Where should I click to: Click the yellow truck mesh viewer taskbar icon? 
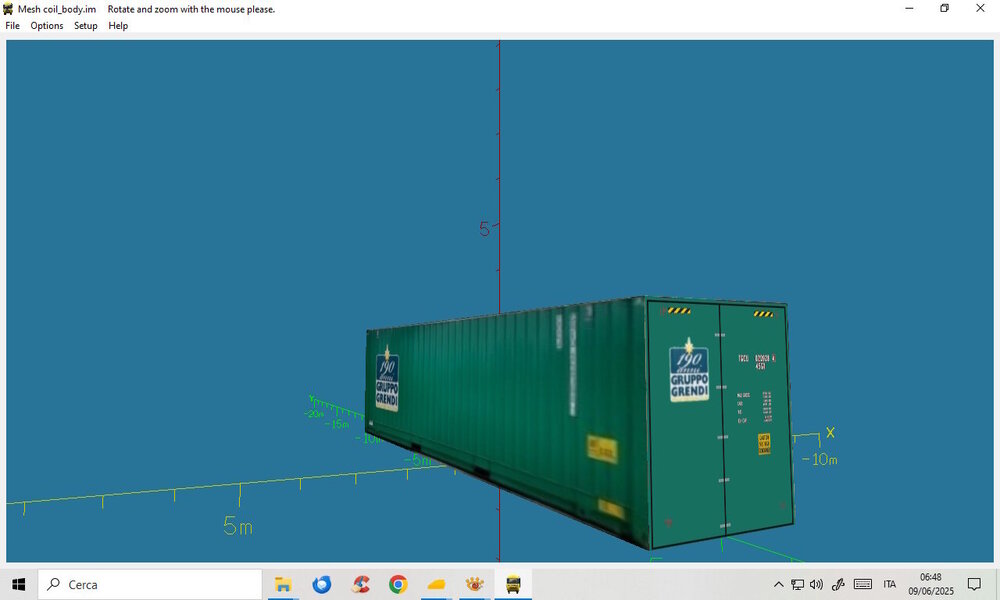coord(513,584)
